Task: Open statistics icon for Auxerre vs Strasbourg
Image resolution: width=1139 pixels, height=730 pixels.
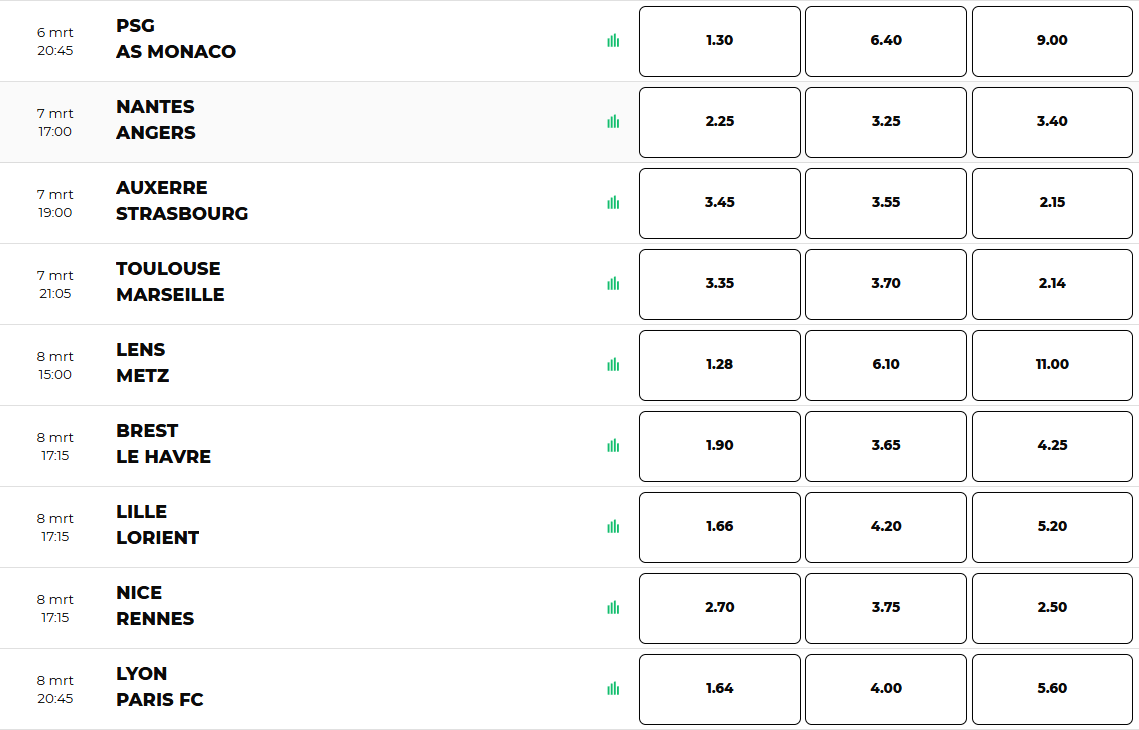Action: coord(613,203)
